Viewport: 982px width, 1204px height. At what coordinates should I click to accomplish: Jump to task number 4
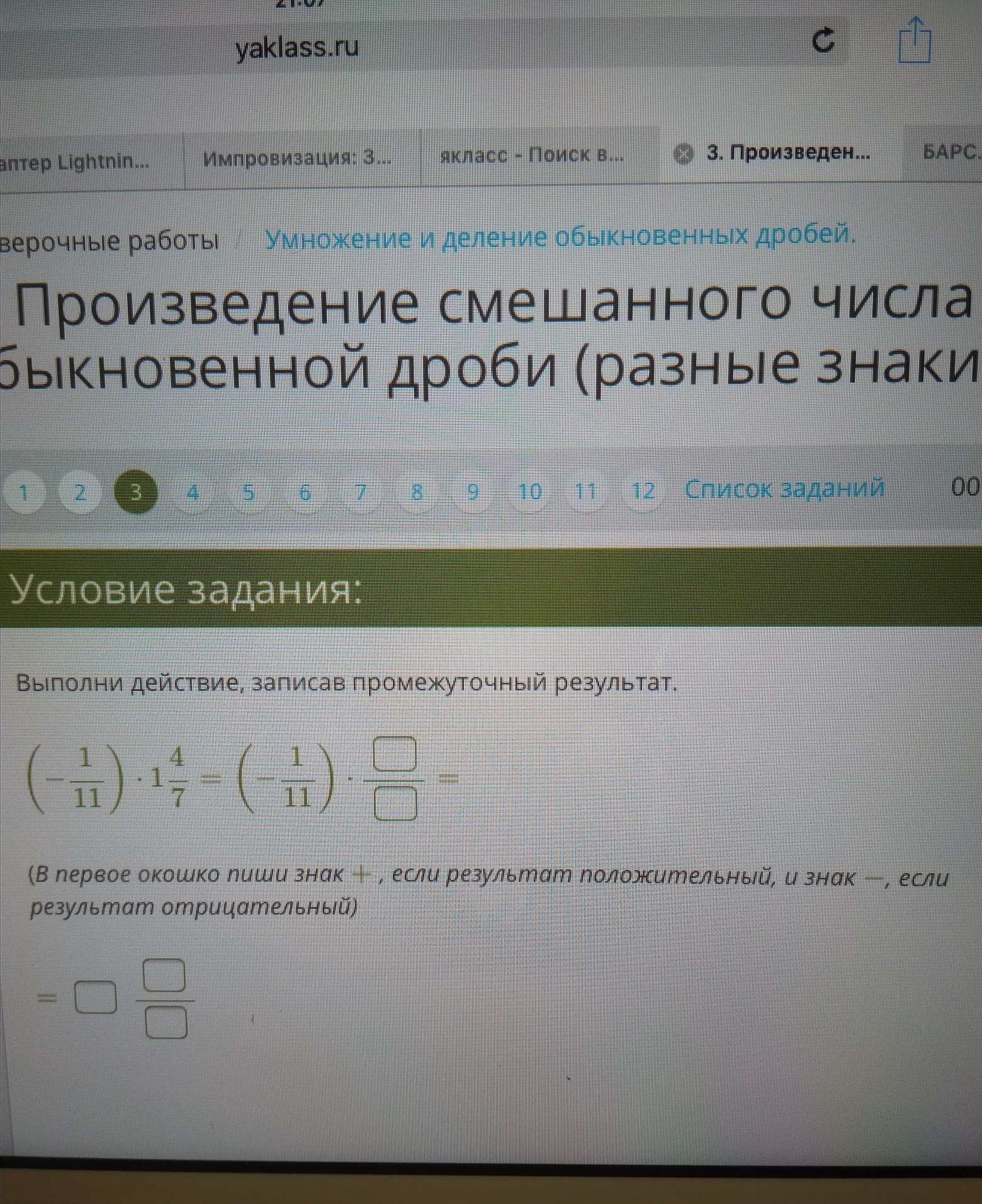193,492
